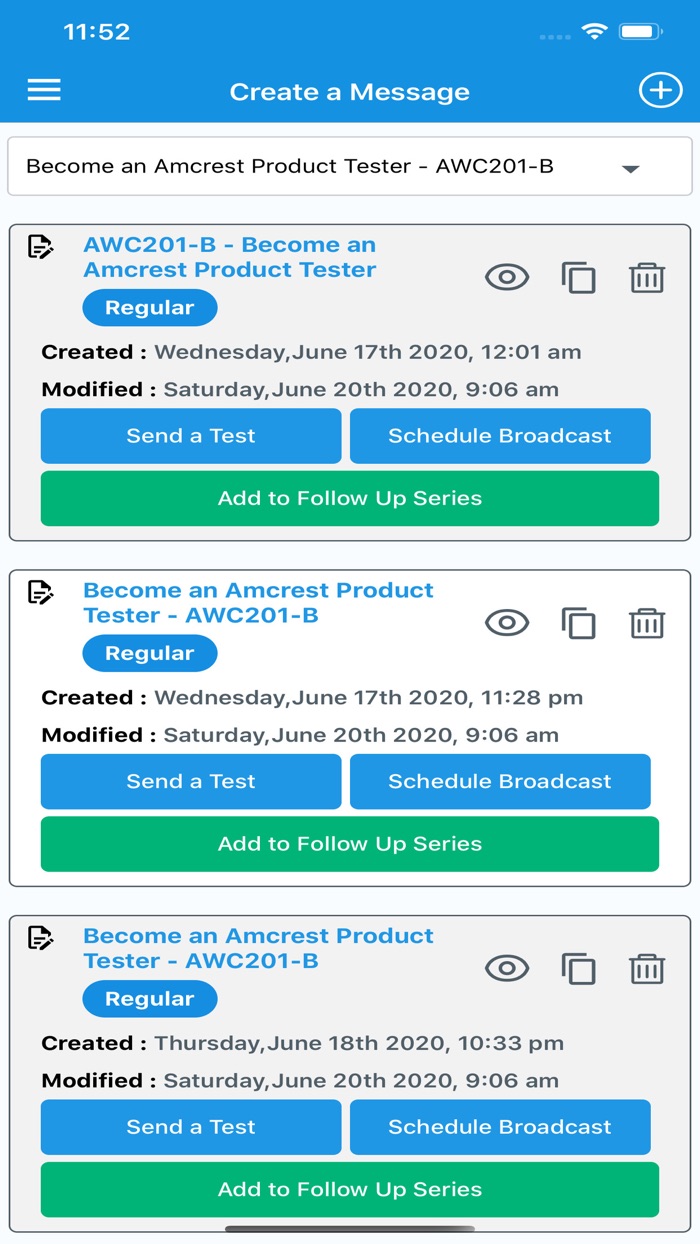Delete the message created June 18th
The width and height of the screenshot is (700, 1244).
tap(647, 969)
